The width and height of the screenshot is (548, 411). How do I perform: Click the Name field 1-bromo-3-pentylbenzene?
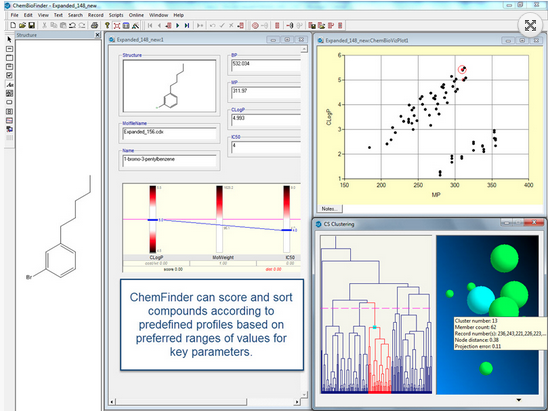click(x=170, y=161)
